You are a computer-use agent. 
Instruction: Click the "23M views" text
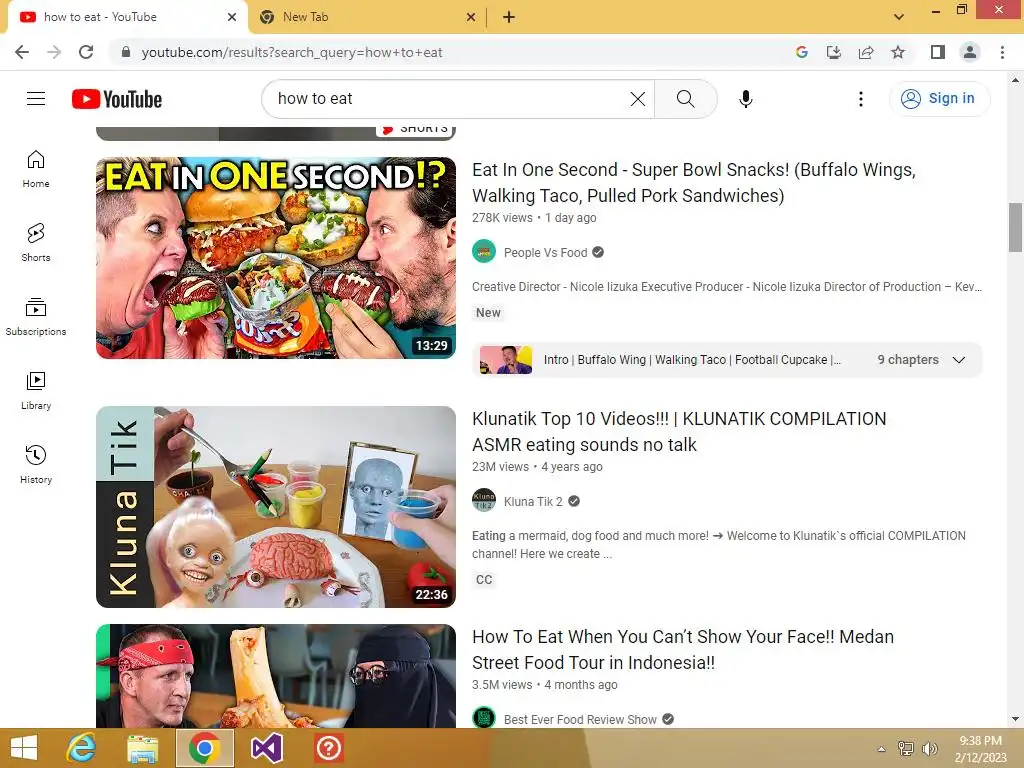point(500,467)
